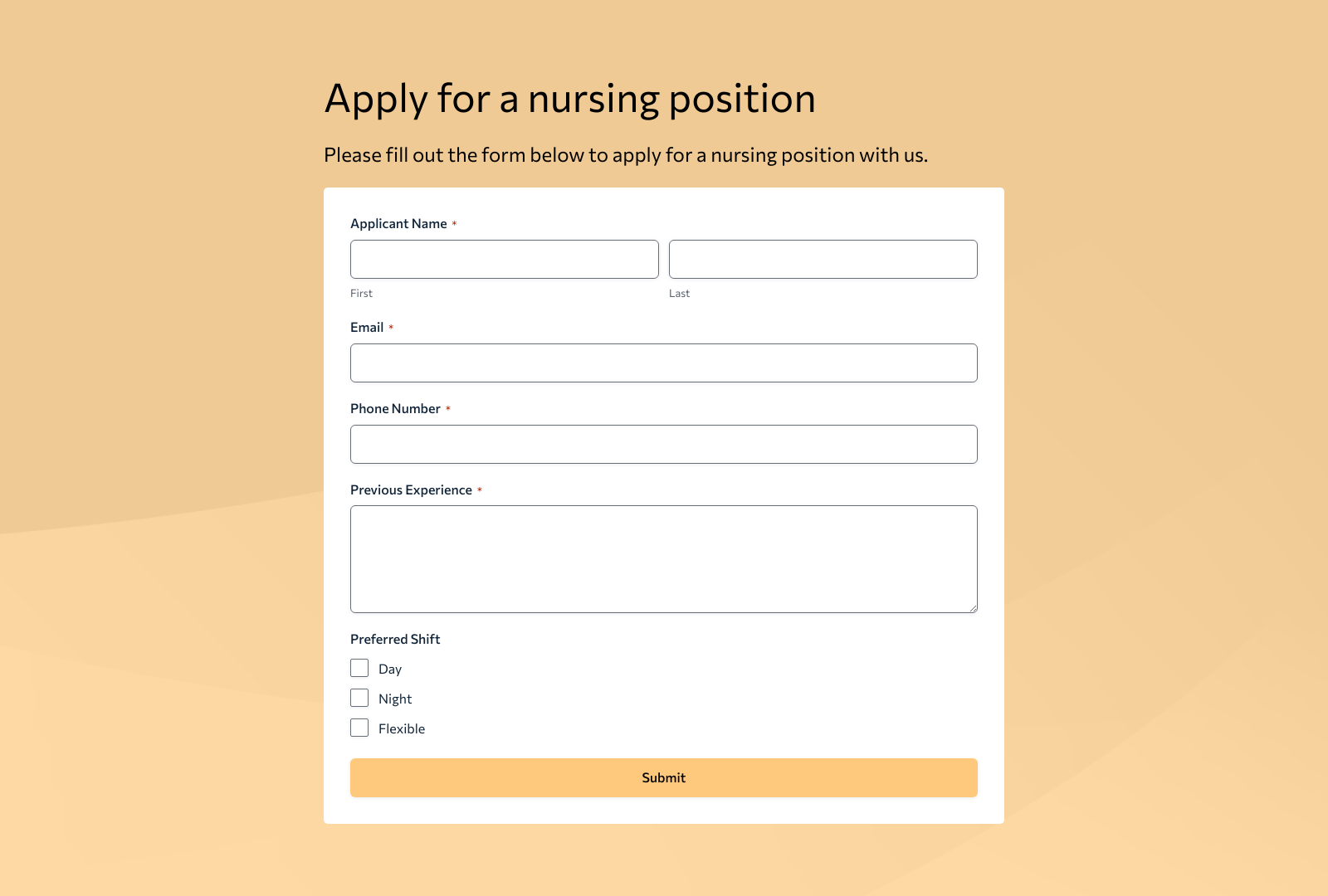Click the Preferred Shift label

click(x=395, y=639)
